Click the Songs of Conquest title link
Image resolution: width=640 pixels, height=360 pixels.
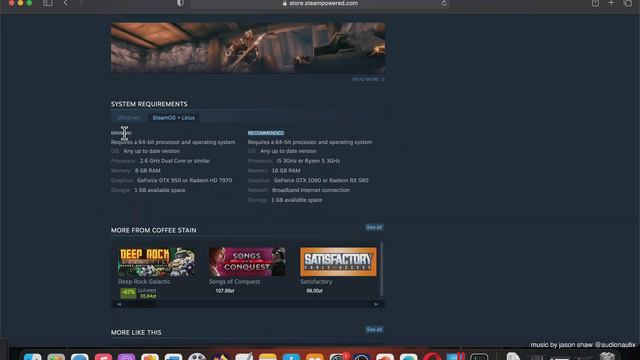tap(234, 282)
